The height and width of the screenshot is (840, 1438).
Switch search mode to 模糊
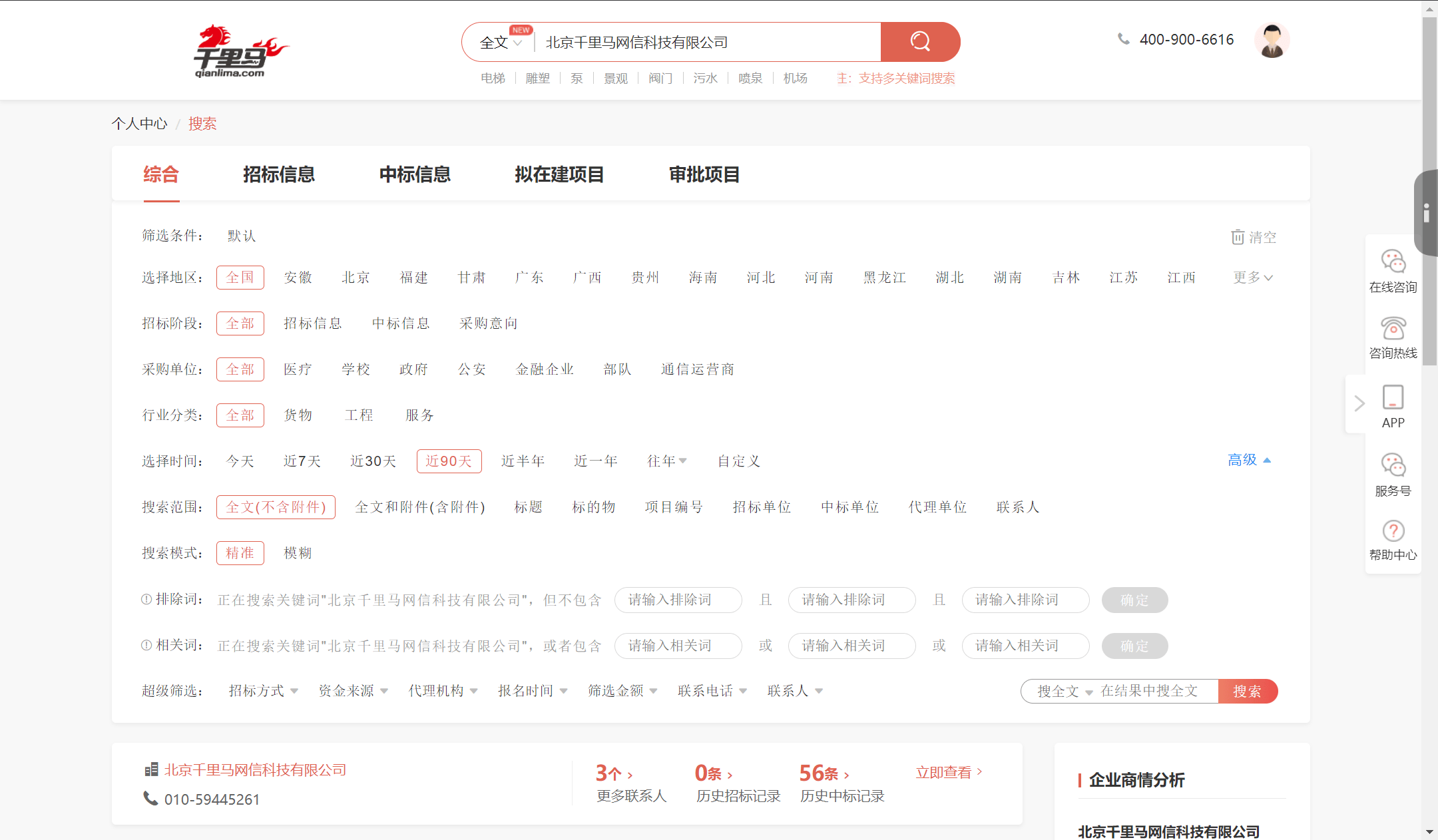pyautogui.click(x=298, y=553)
